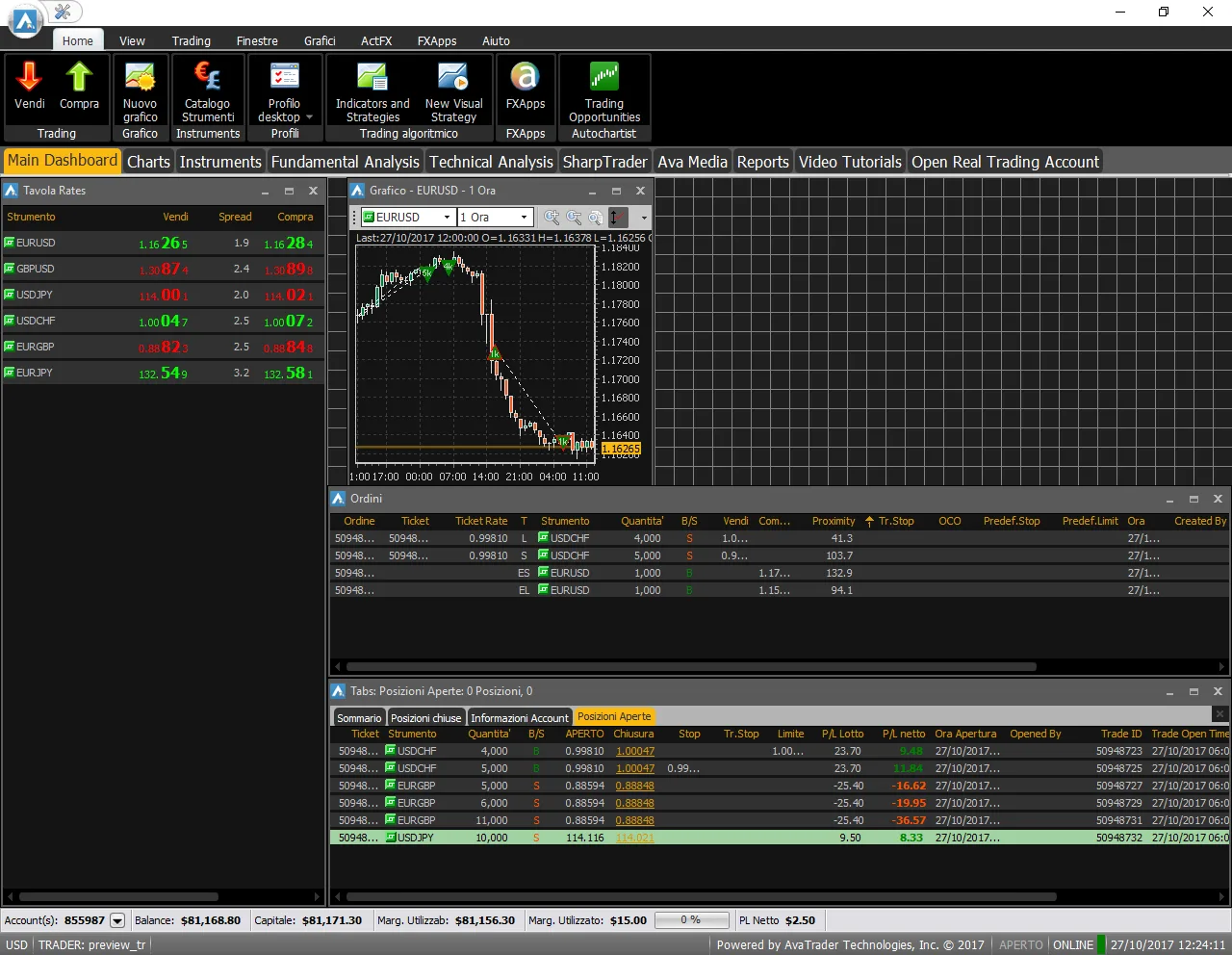Image resolution: width=1232 pixels, height=955 pixels.
Task: Click the green Compra buy arrow icon
Action: click(79, 77)
